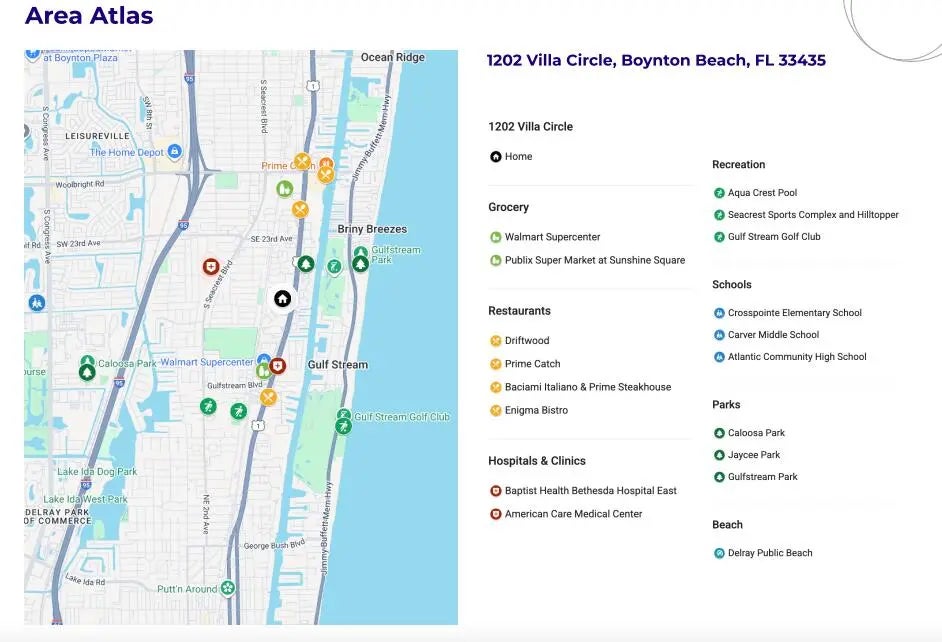Click the Gulf Stream Golf Club map label
The height and width of the screenshot is (642, 942).
[402, 417]
